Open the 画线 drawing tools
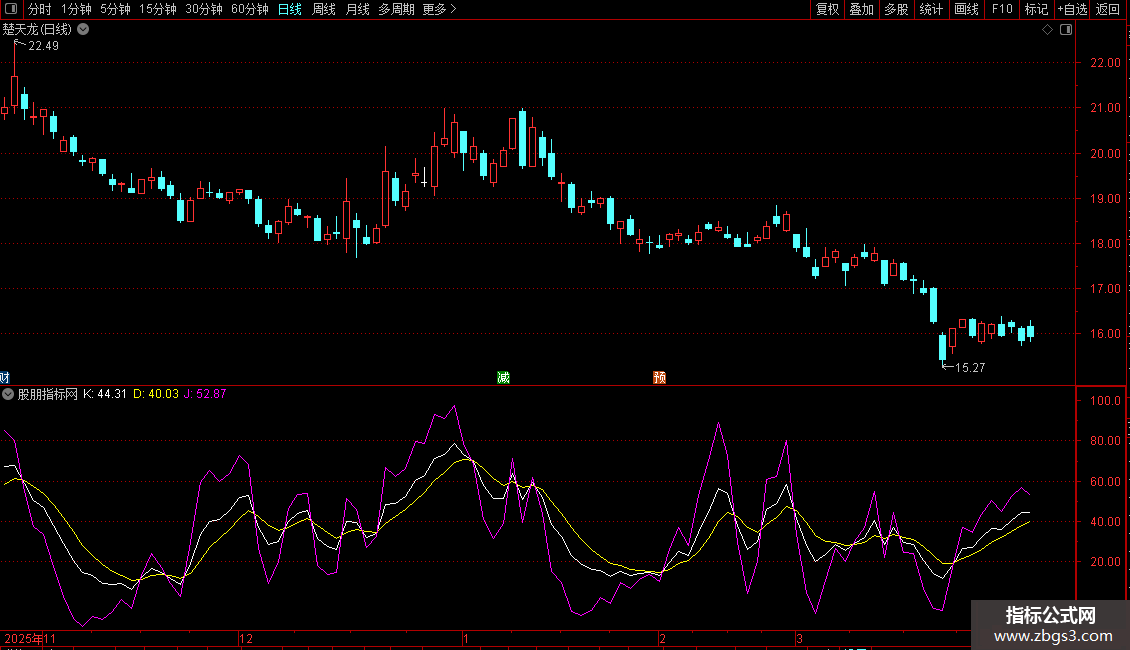The image size is (1130, 650). (x=966, y=9)
